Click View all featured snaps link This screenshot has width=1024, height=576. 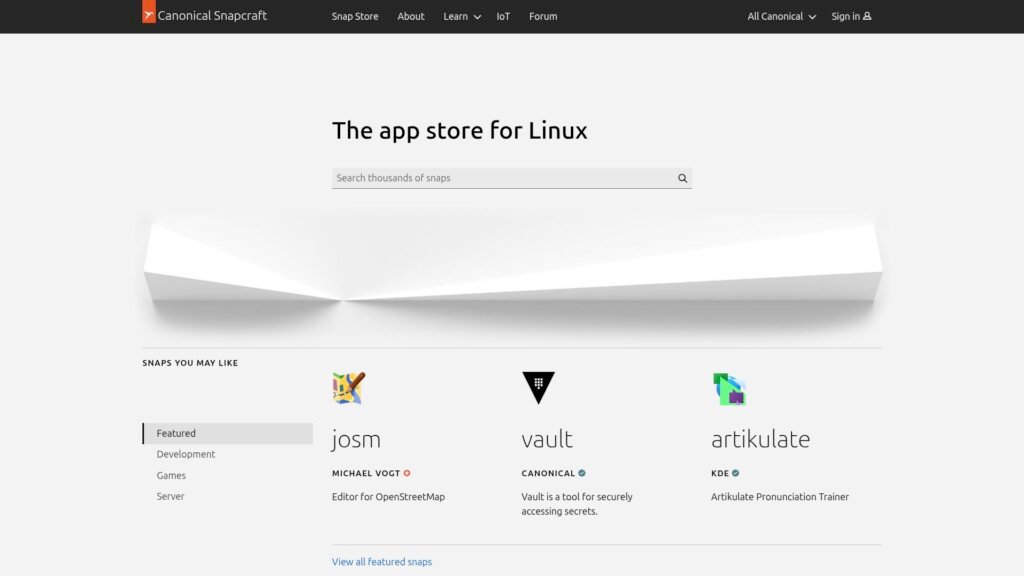coord(381,562)
